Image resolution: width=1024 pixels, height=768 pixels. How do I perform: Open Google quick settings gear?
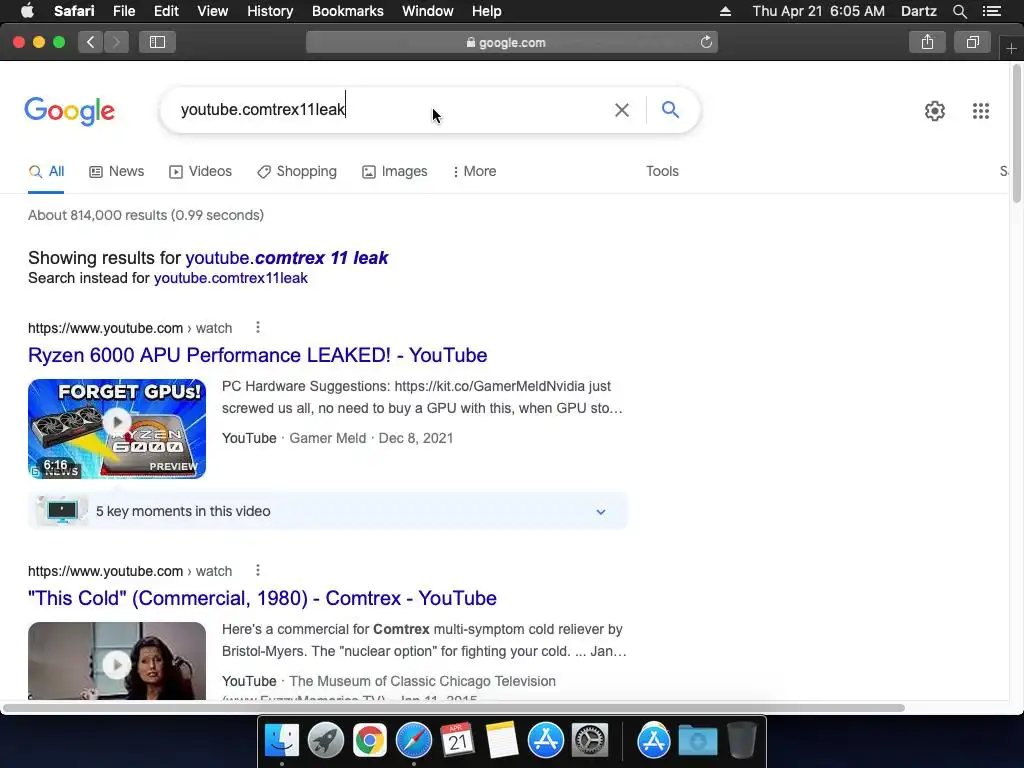tap(935, 111)
